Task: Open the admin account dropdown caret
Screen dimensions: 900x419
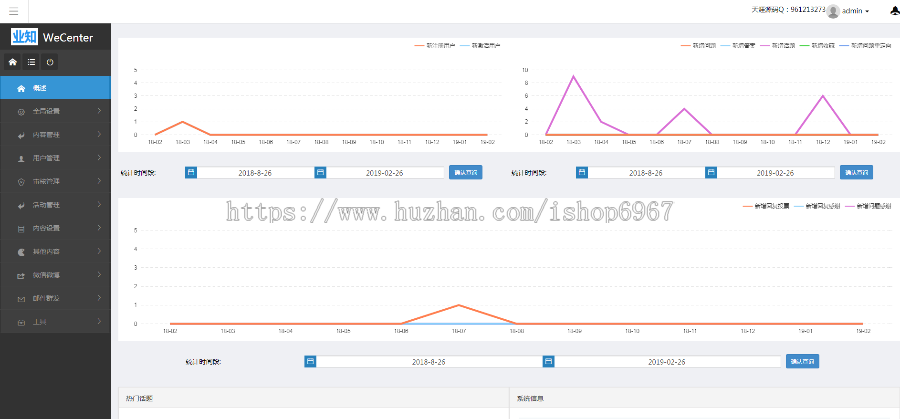Action: click(x=867, y=11)
